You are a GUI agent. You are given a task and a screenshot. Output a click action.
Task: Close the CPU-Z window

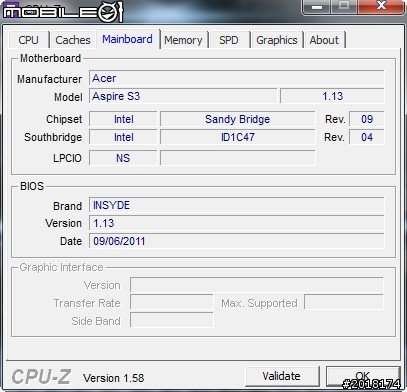point(381,7)
